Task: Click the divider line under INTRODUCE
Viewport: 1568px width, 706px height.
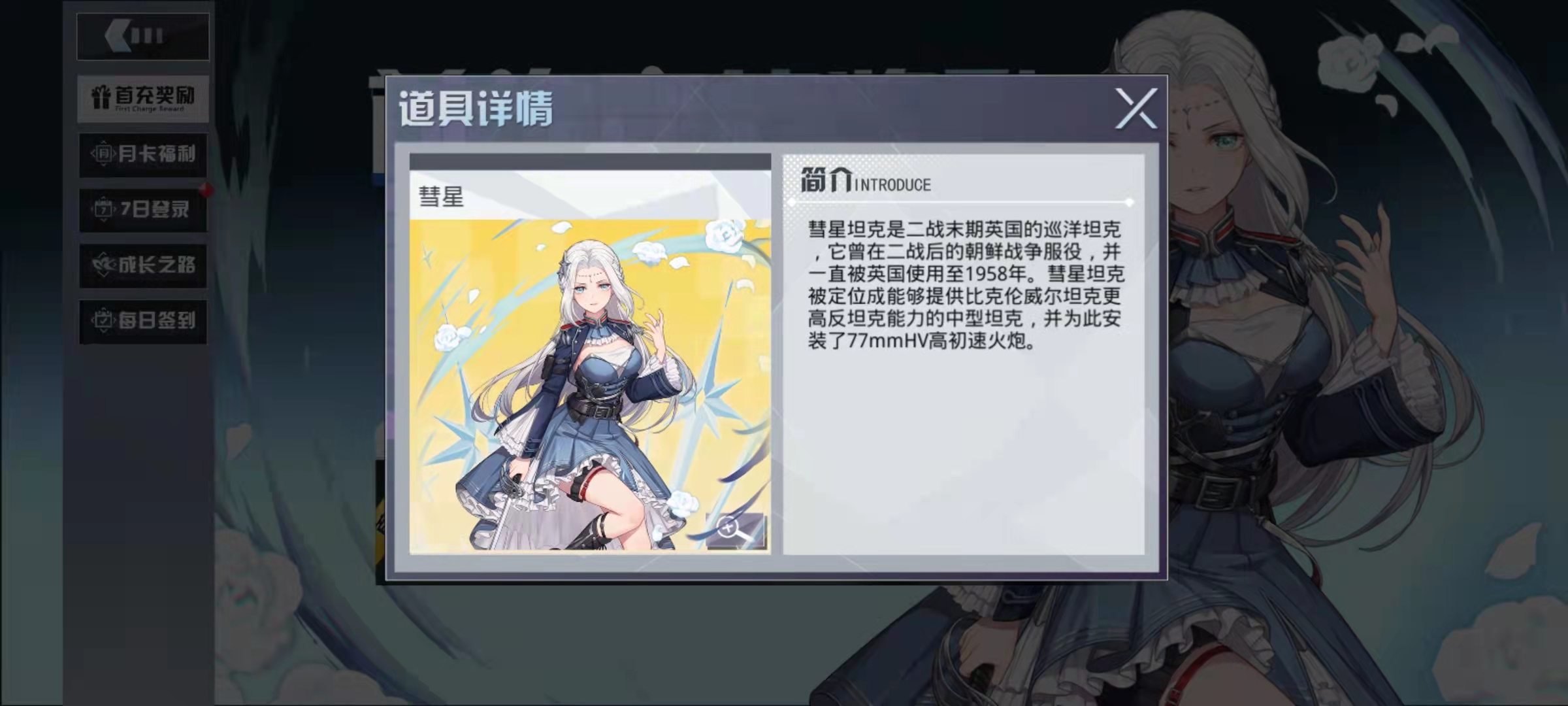Action: 961,202
